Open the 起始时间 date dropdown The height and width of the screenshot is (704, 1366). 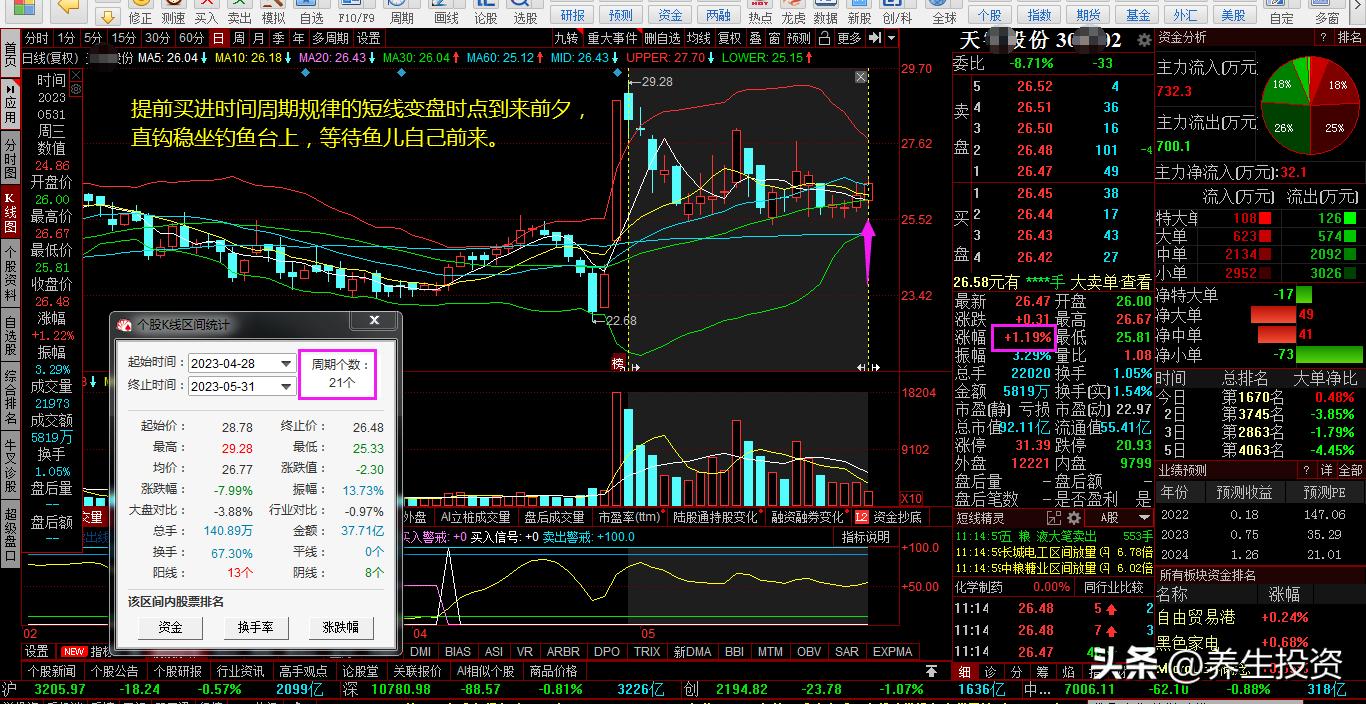(287, 363)
